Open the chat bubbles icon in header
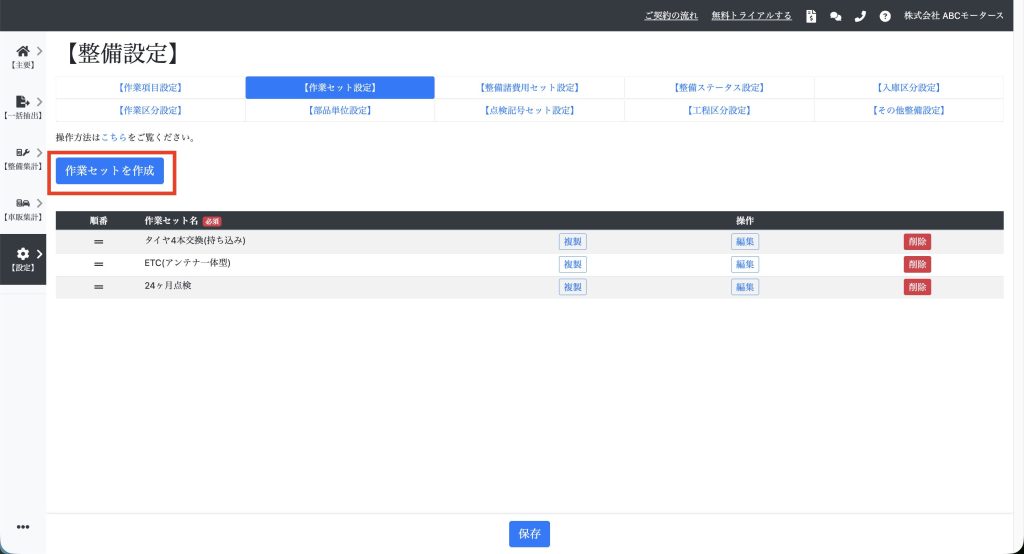Viewport: 1024px width, 554px height. [835, 16]
